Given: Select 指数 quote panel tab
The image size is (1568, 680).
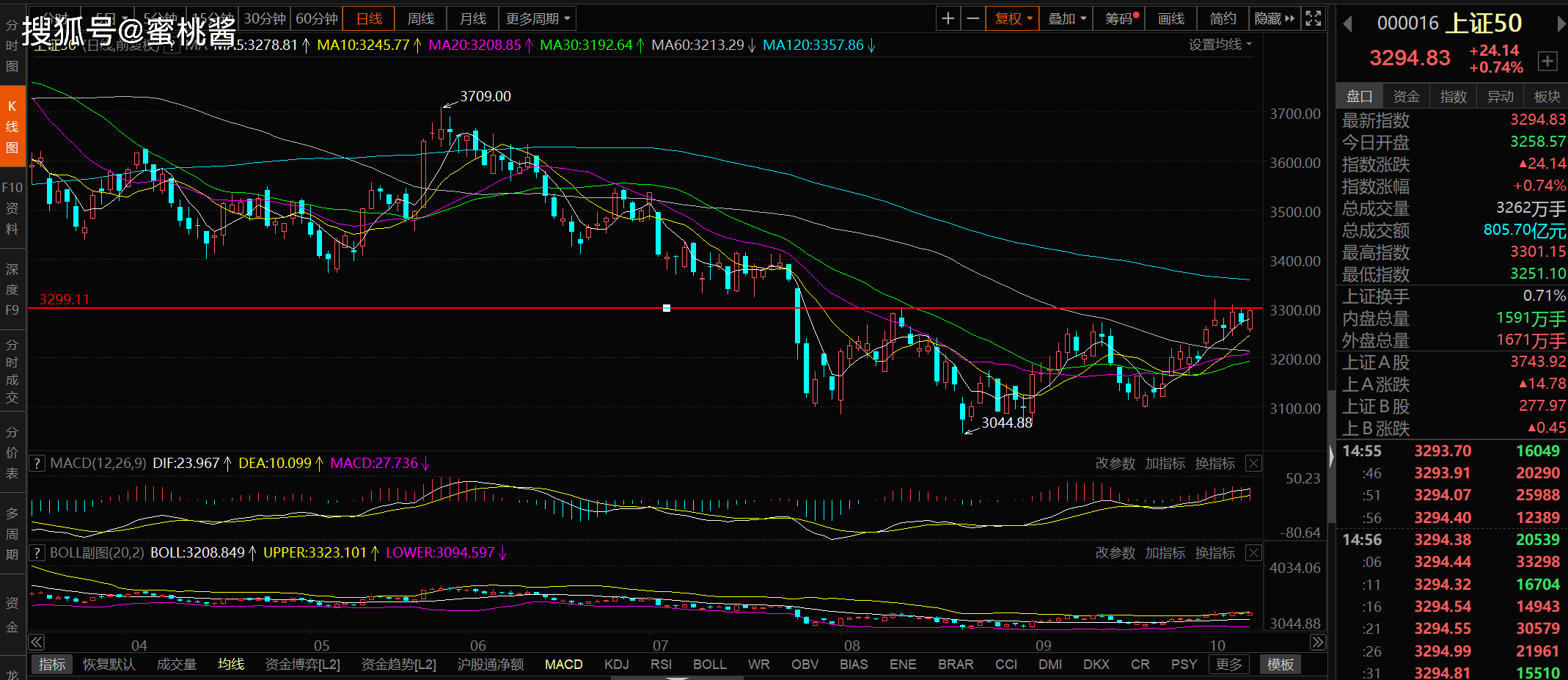Looking at the screenshot, I should click(1454, 96).
